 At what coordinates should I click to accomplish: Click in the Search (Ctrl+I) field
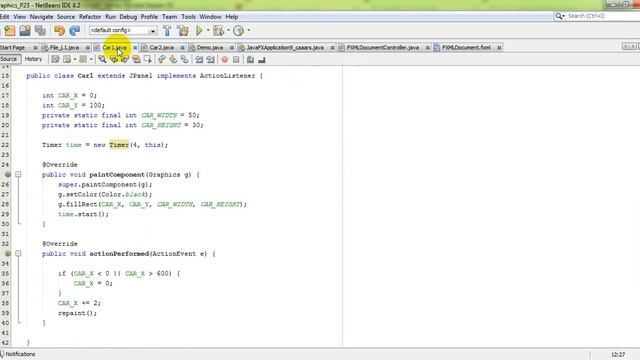[603, 16]
